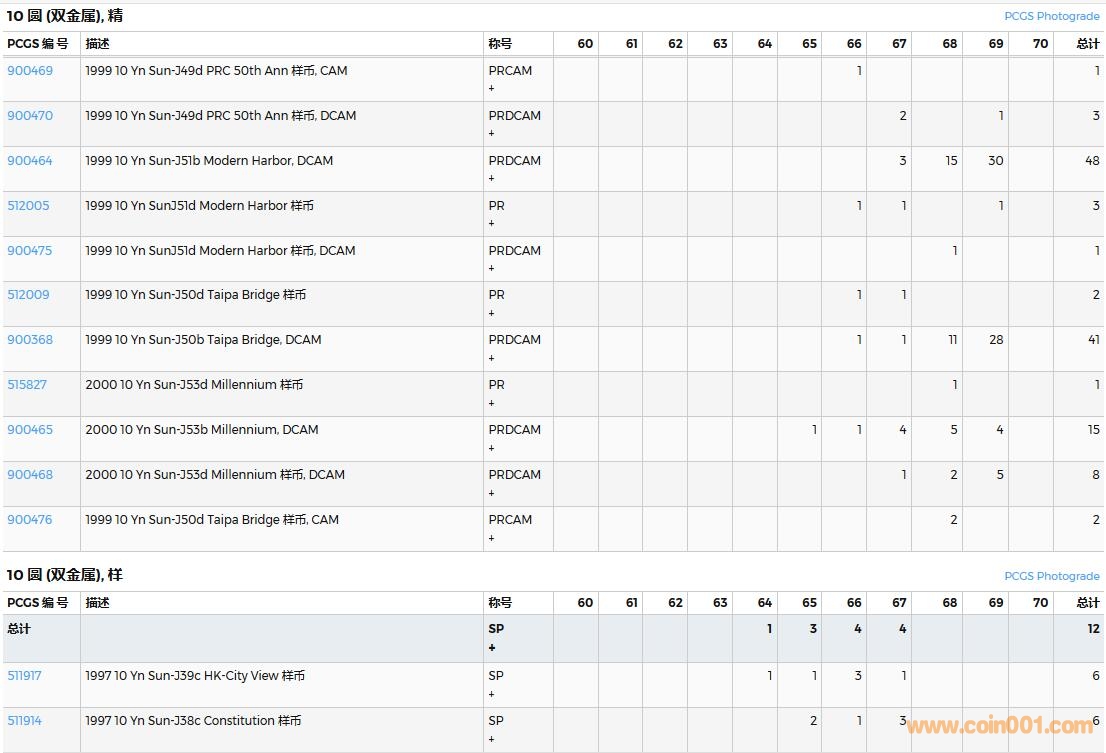Image resolution: width=1106 pixels, height=753 pixels.
Task: Expand plus sign under PRDCAM for 900464
Action: pyautogui.click(x=492, y=179)
